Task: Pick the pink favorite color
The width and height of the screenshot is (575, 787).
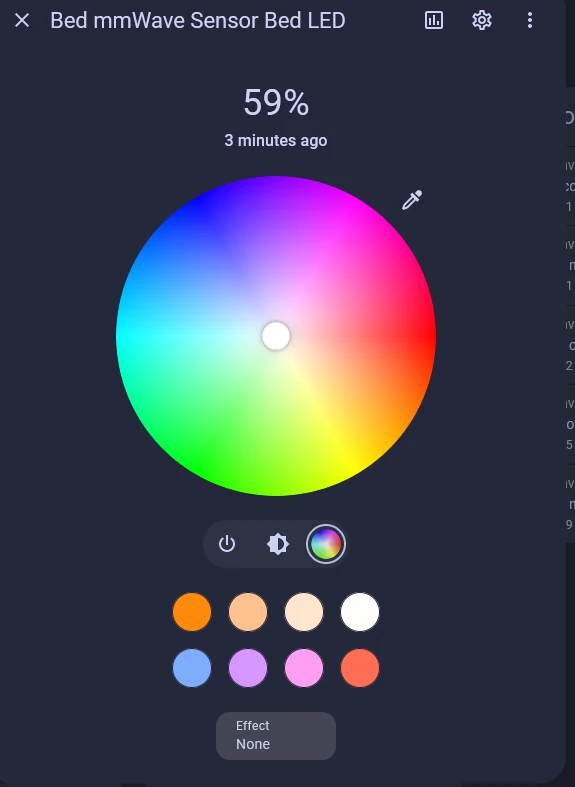Action: pyautogui.click(x=304, y=668)
